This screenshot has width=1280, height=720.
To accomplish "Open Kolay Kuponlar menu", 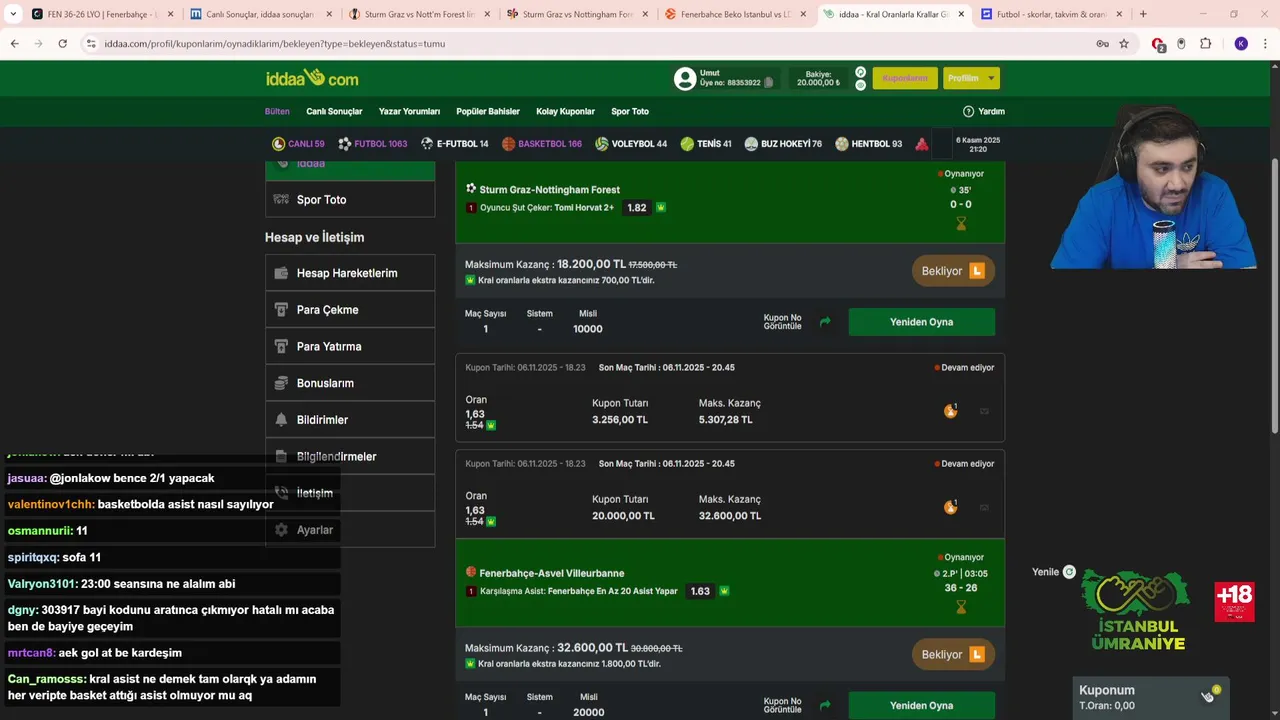I will [x=565, y=111].
